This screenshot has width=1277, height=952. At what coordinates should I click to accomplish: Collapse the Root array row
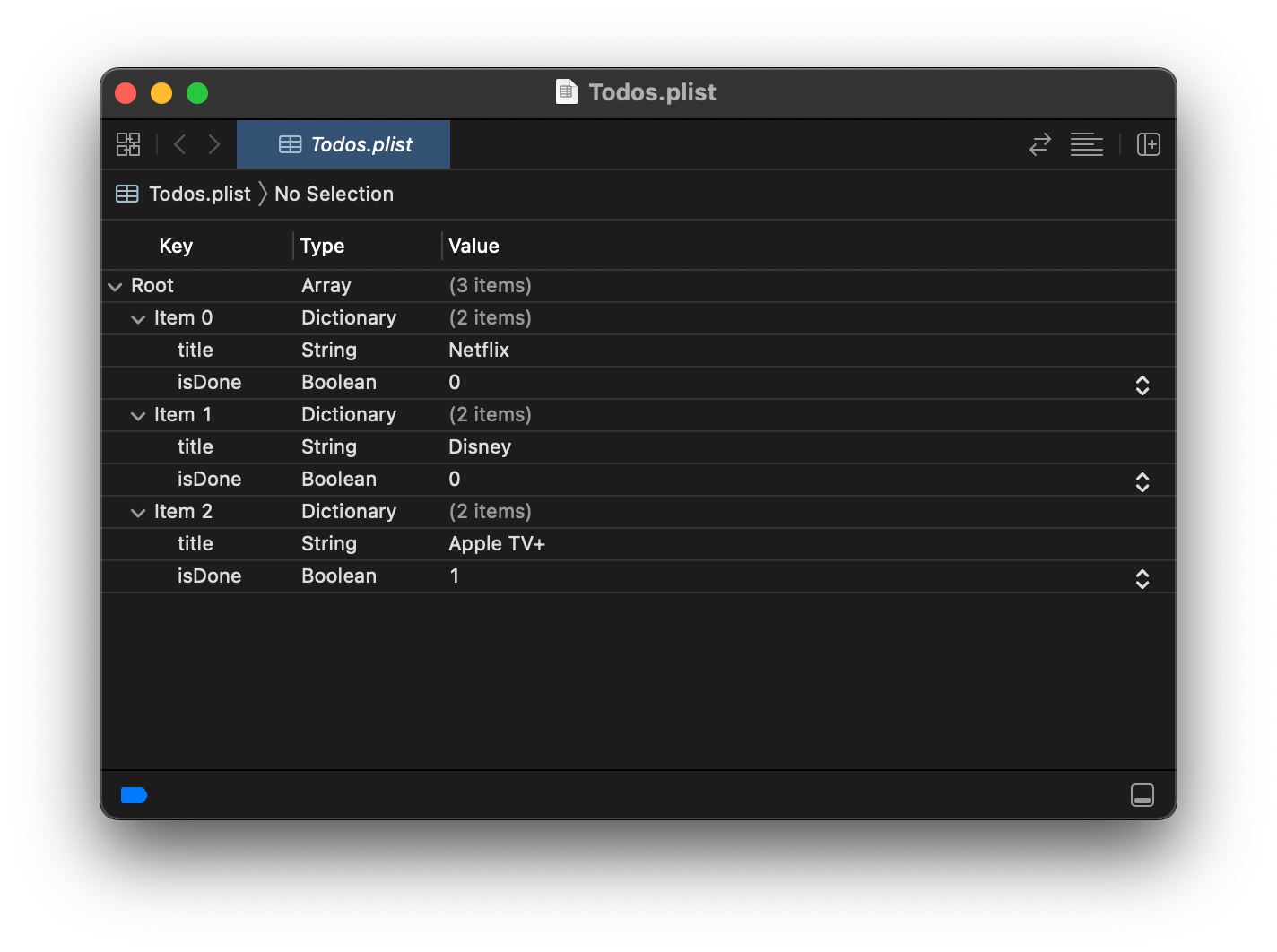point(115,287)
